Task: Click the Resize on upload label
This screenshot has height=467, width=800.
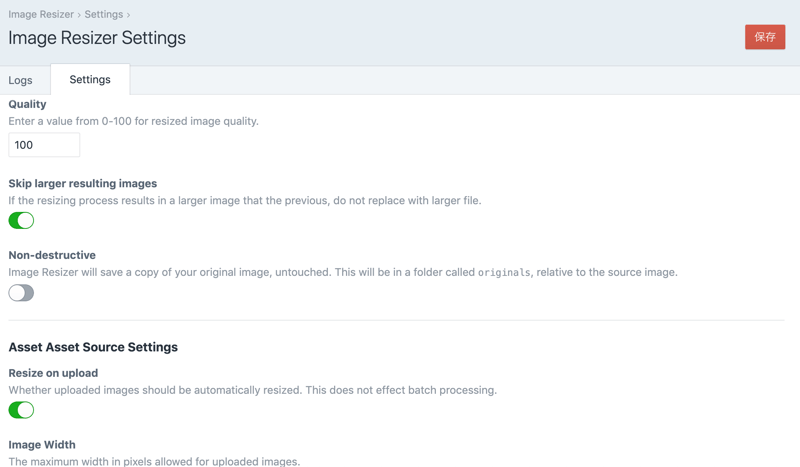Action: pos(53,373)
